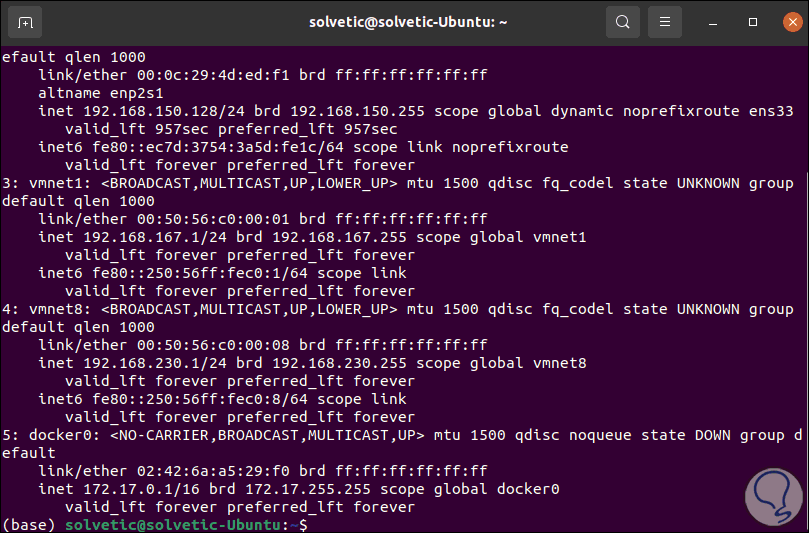Open a new terminal tab
Viewport: 809px width, 533px height.
point(25,21)
